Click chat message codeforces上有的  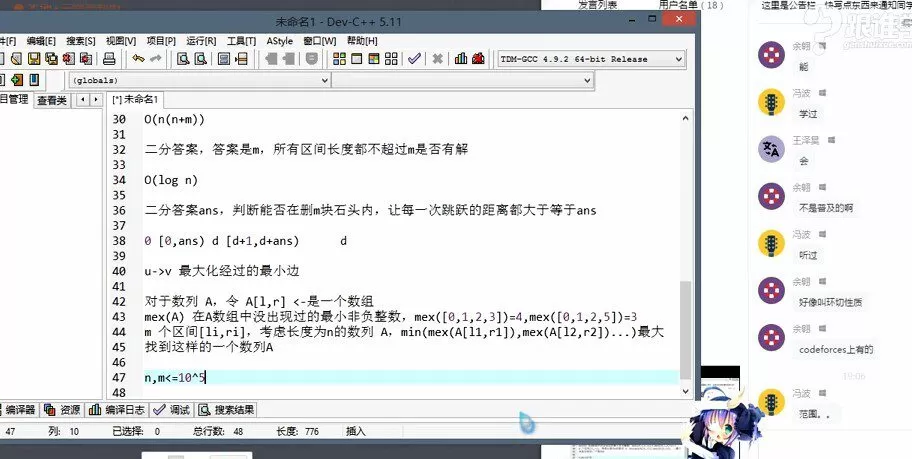tap(836, 350)
